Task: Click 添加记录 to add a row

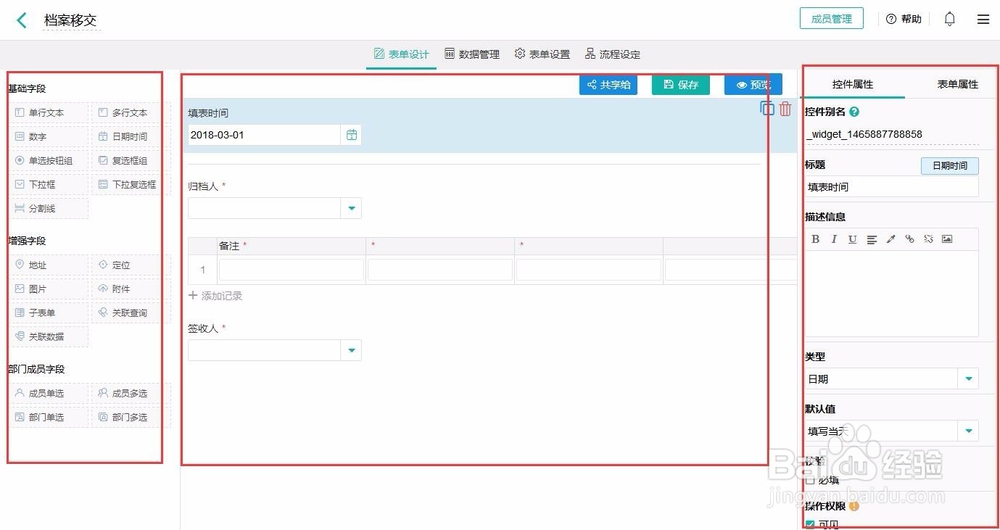Action: 216,296
